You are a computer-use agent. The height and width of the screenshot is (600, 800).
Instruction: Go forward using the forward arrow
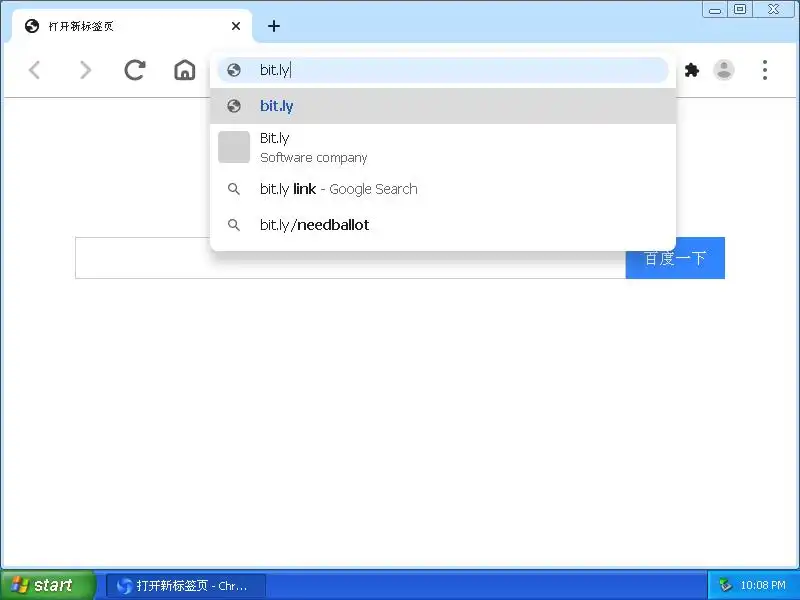pyautogui.click(x=85, y=70)
